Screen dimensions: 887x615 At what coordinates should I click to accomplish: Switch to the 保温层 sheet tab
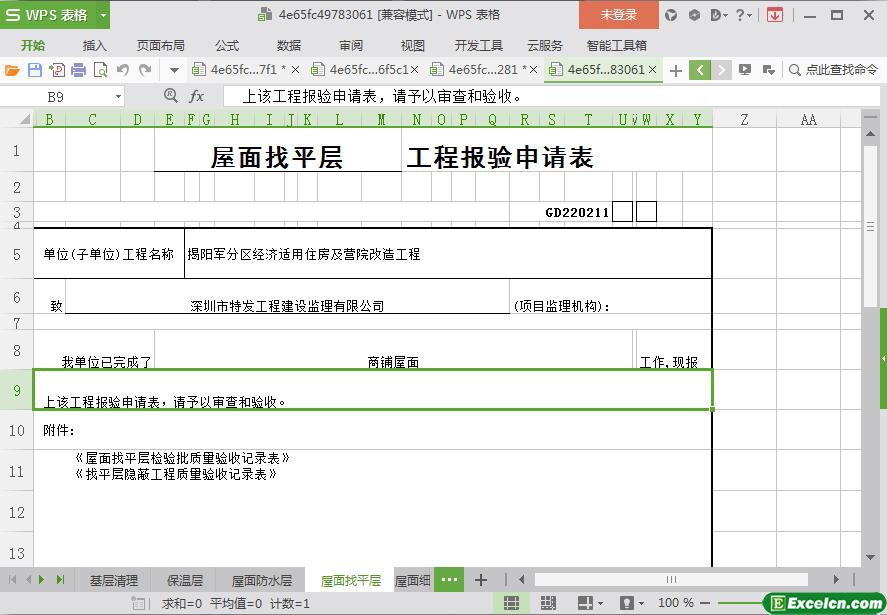[185, 580]
